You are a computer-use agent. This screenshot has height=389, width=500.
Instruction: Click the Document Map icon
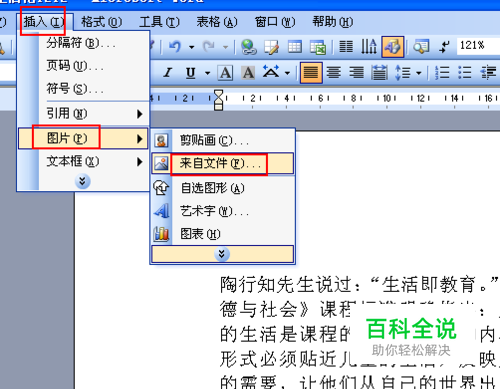click(421, 47)
